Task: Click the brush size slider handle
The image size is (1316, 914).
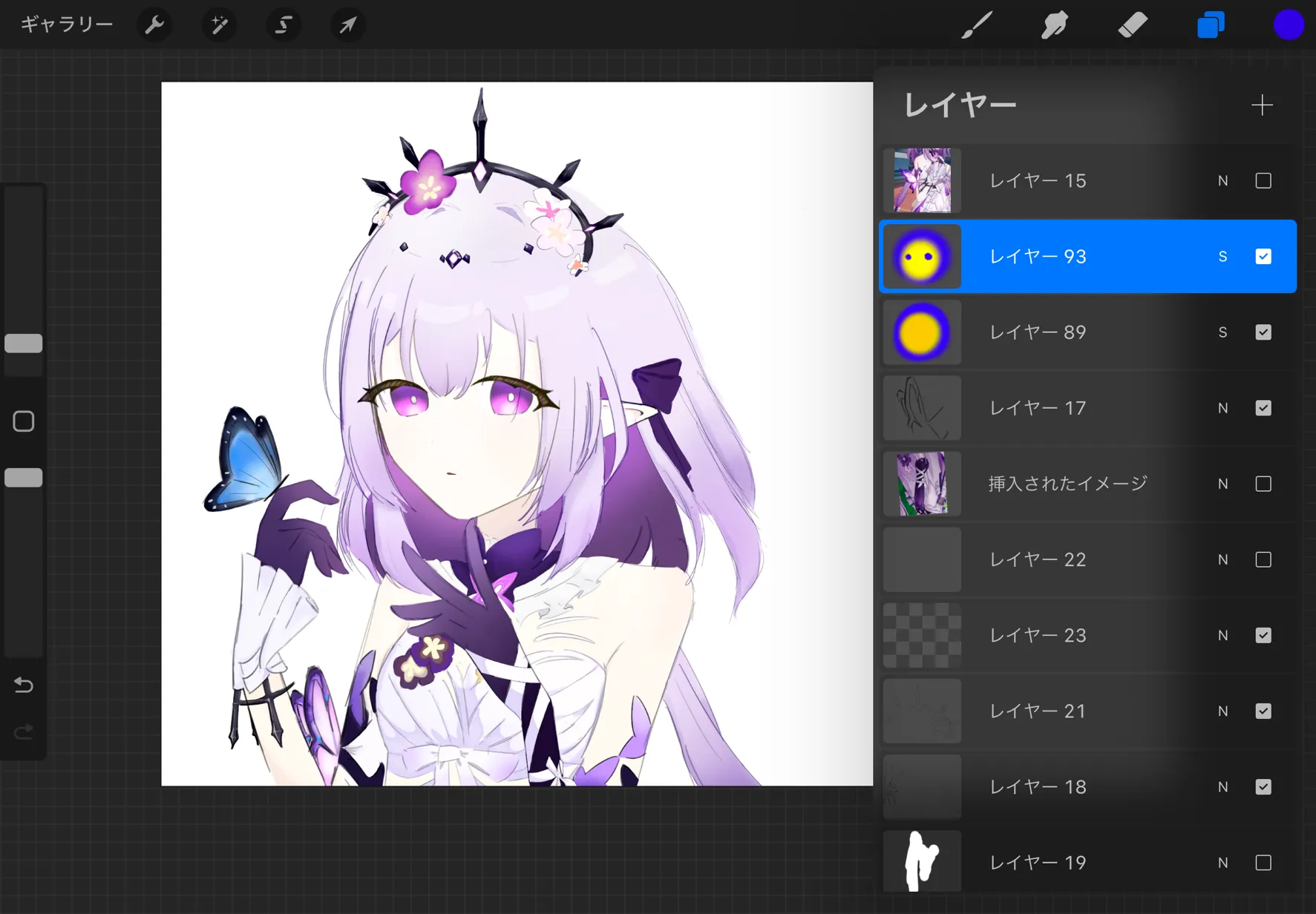Action: point(24,343)
